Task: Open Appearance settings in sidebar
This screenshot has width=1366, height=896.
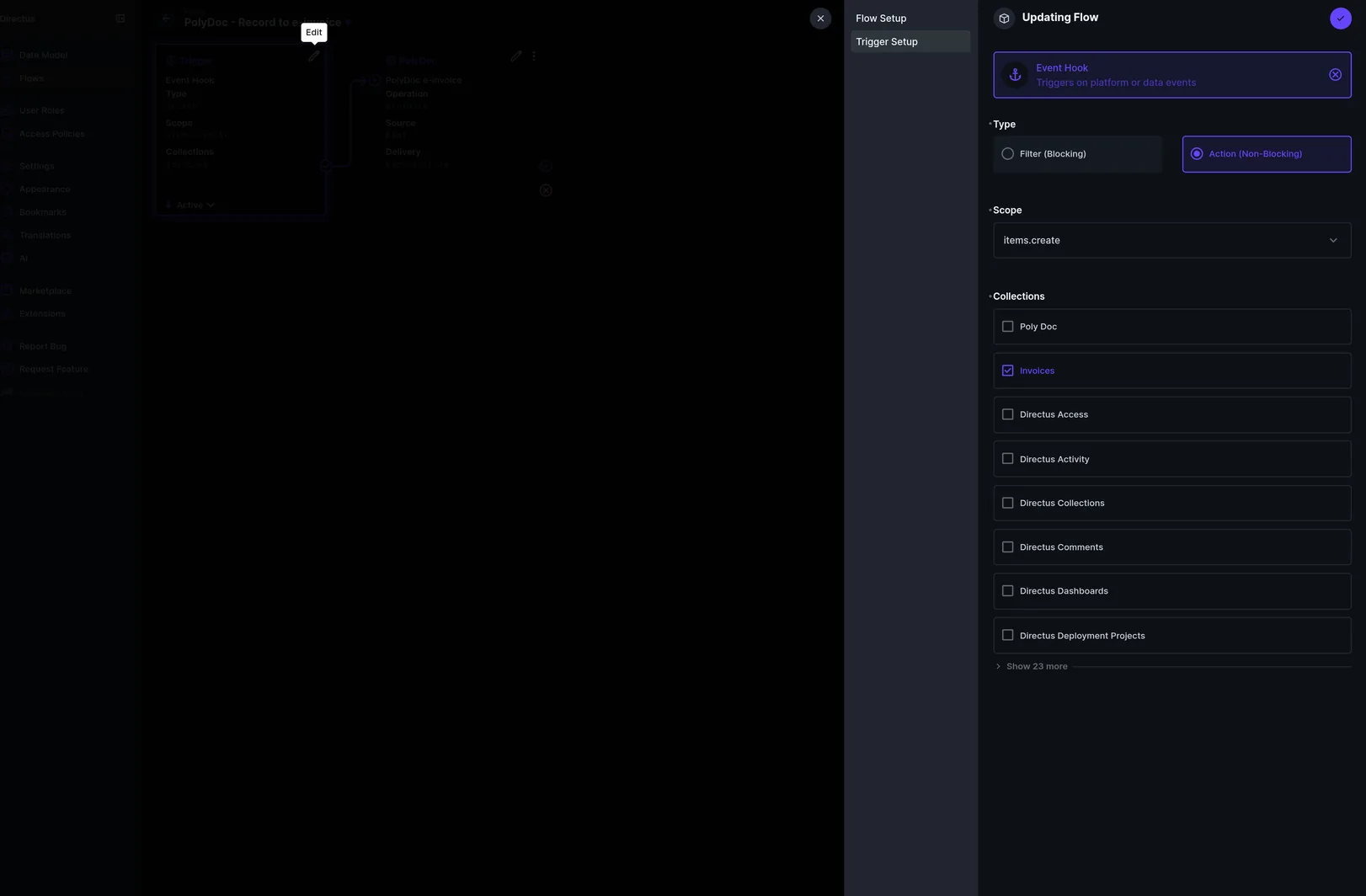Action: coord(45,189)
